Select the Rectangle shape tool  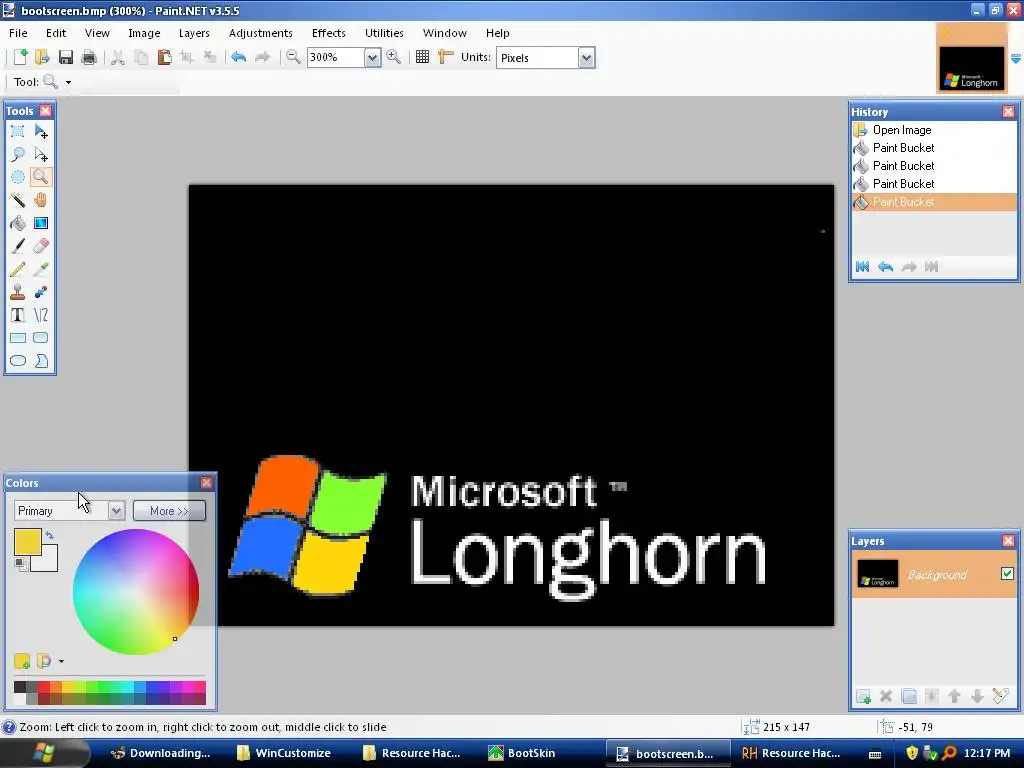(18, 338)
